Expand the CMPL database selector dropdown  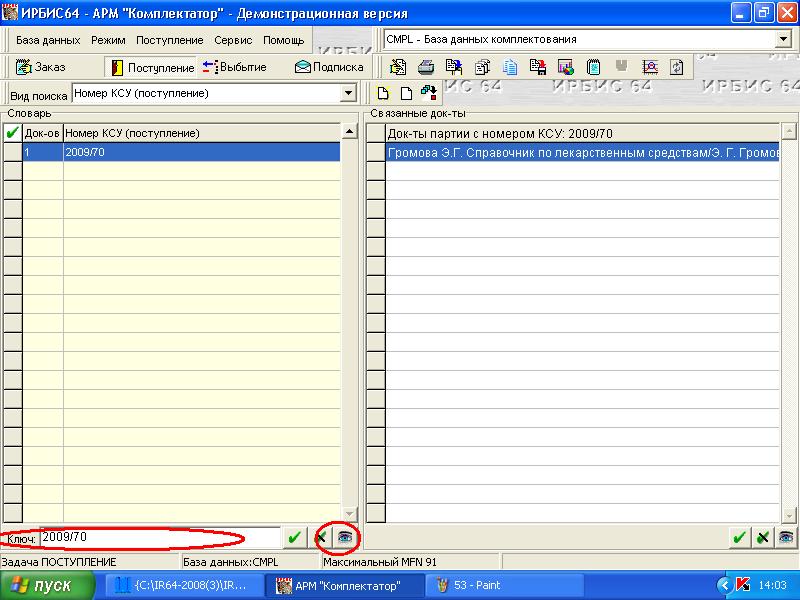[782, 40]
